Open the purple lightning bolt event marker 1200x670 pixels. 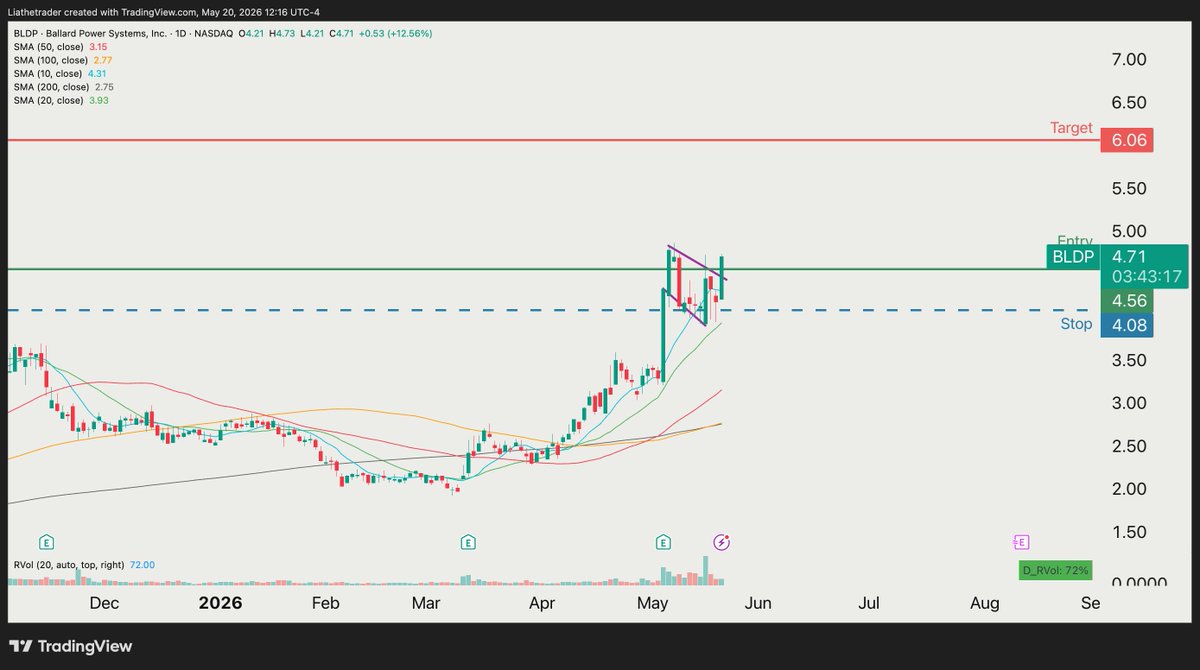click(722, 542)
